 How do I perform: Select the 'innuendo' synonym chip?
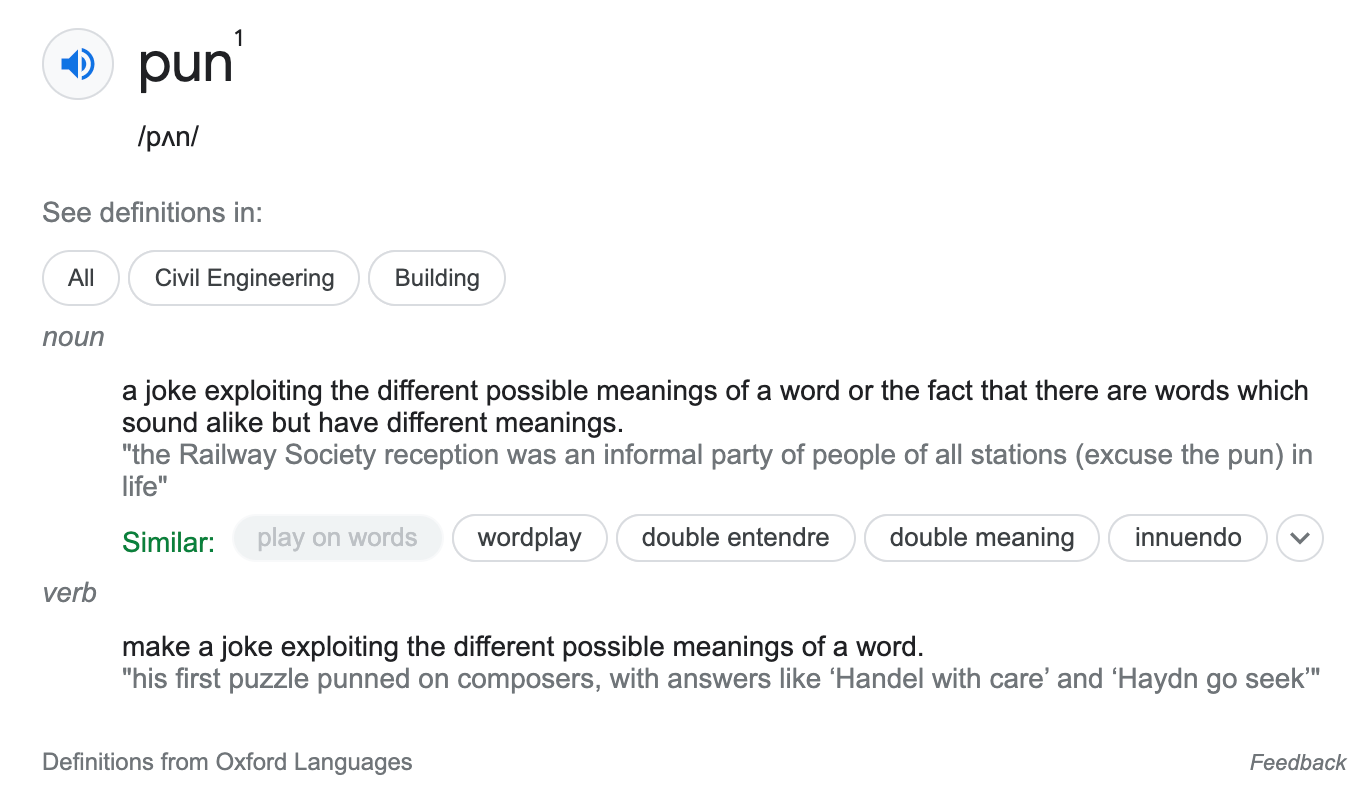coord(1188,538)
